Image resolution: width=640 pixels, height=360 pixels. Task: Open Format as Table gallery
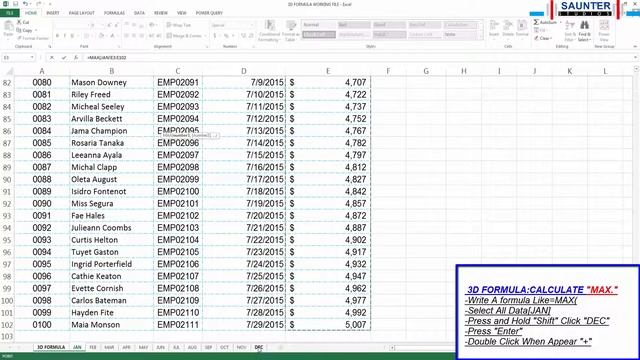coord(291,31)
